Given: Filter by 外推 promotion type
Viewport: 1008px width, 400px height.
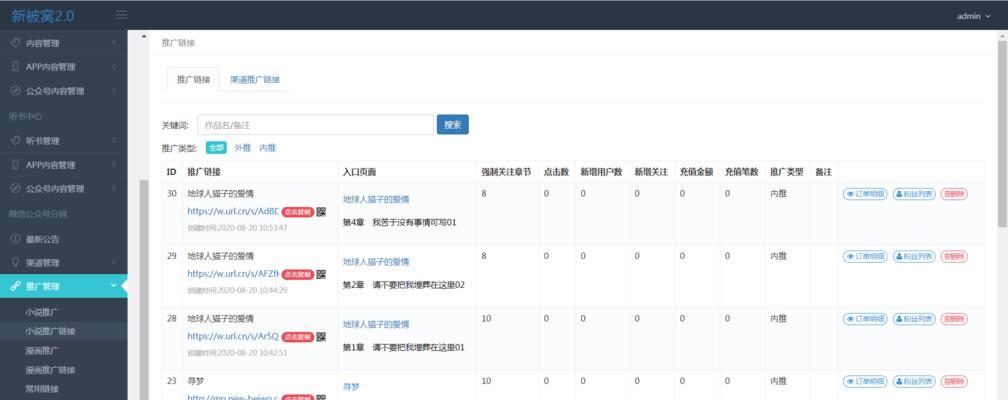Looking at the screenshot, I should click(x=242, y=147).
